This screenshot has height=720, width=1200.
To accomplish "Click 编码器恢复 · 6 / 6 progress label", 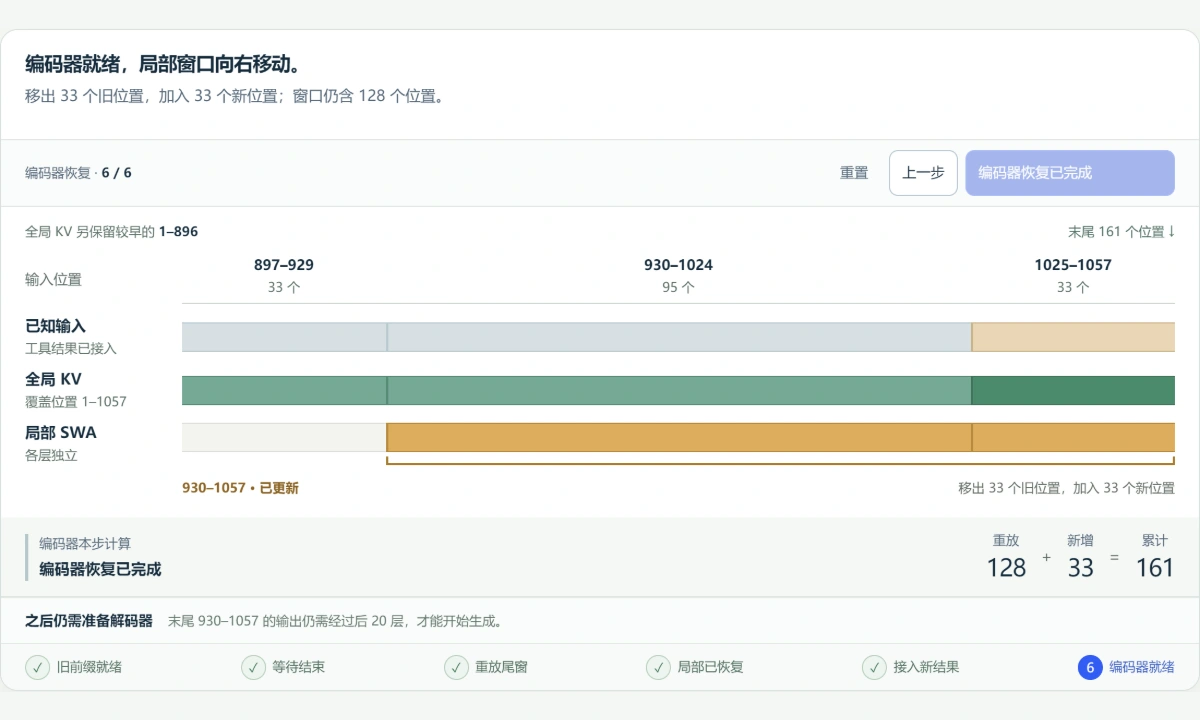I will 78,173.
